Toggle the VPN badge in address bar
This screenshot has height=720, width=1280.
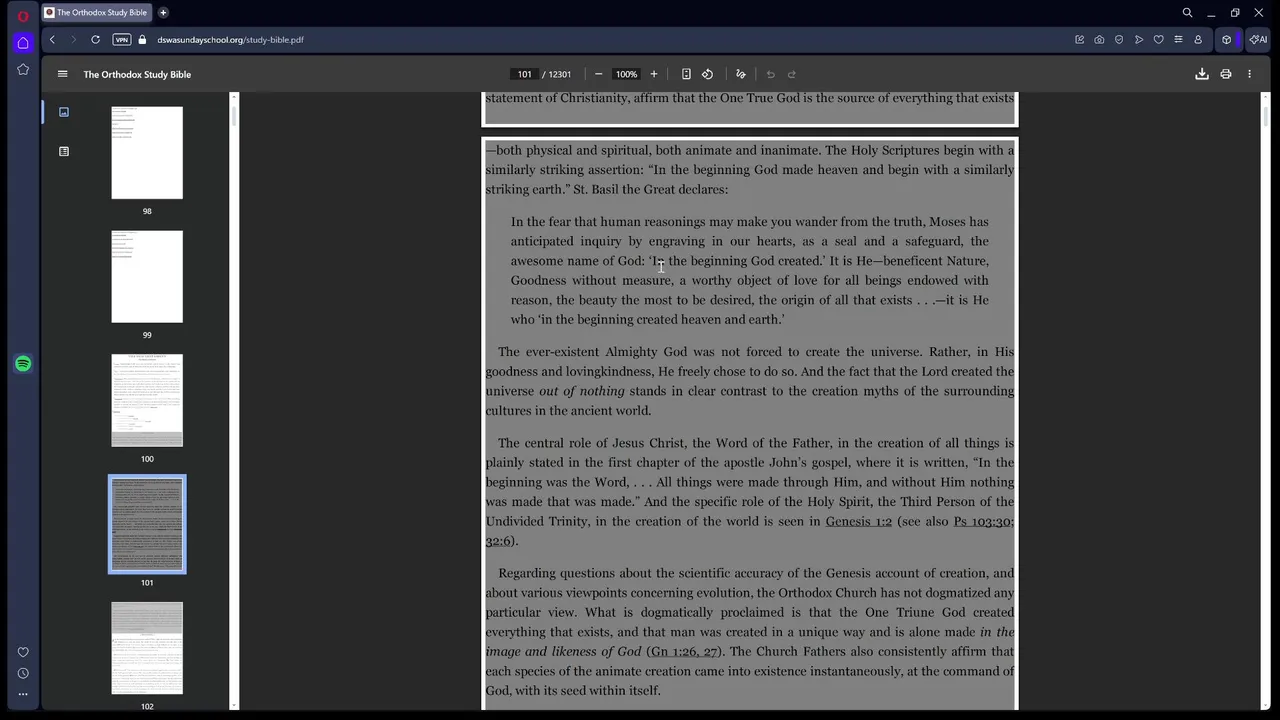coord(121,40)
